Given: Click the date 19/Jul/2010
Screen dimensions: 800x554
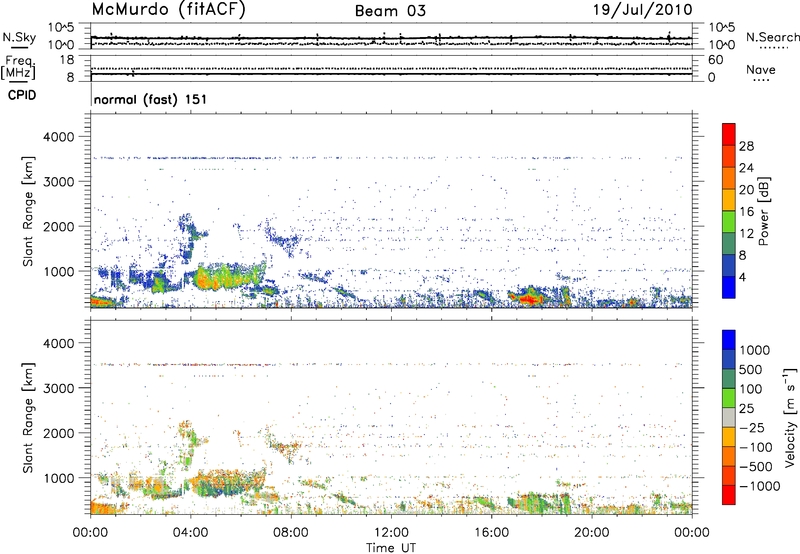Looking at the screenshot, I should [x=642, y=10].
